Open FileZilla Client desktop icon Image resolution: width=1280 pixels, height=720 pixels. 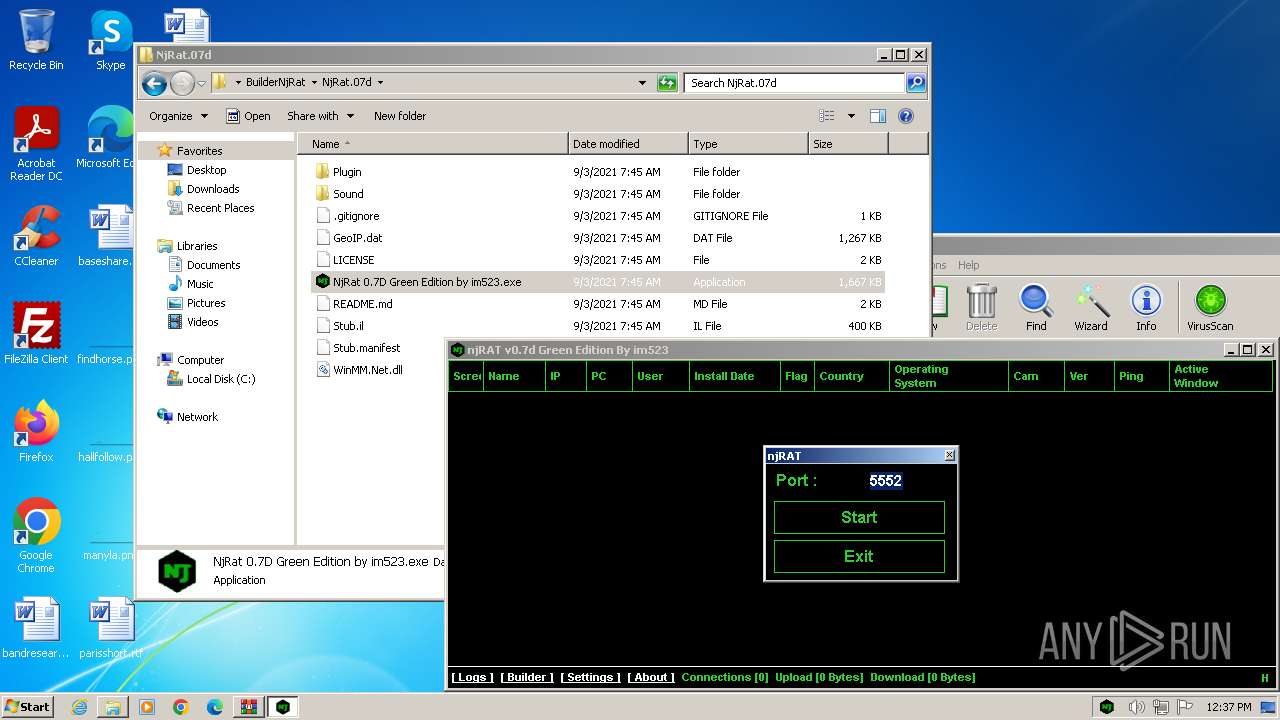tap(36, 333)
